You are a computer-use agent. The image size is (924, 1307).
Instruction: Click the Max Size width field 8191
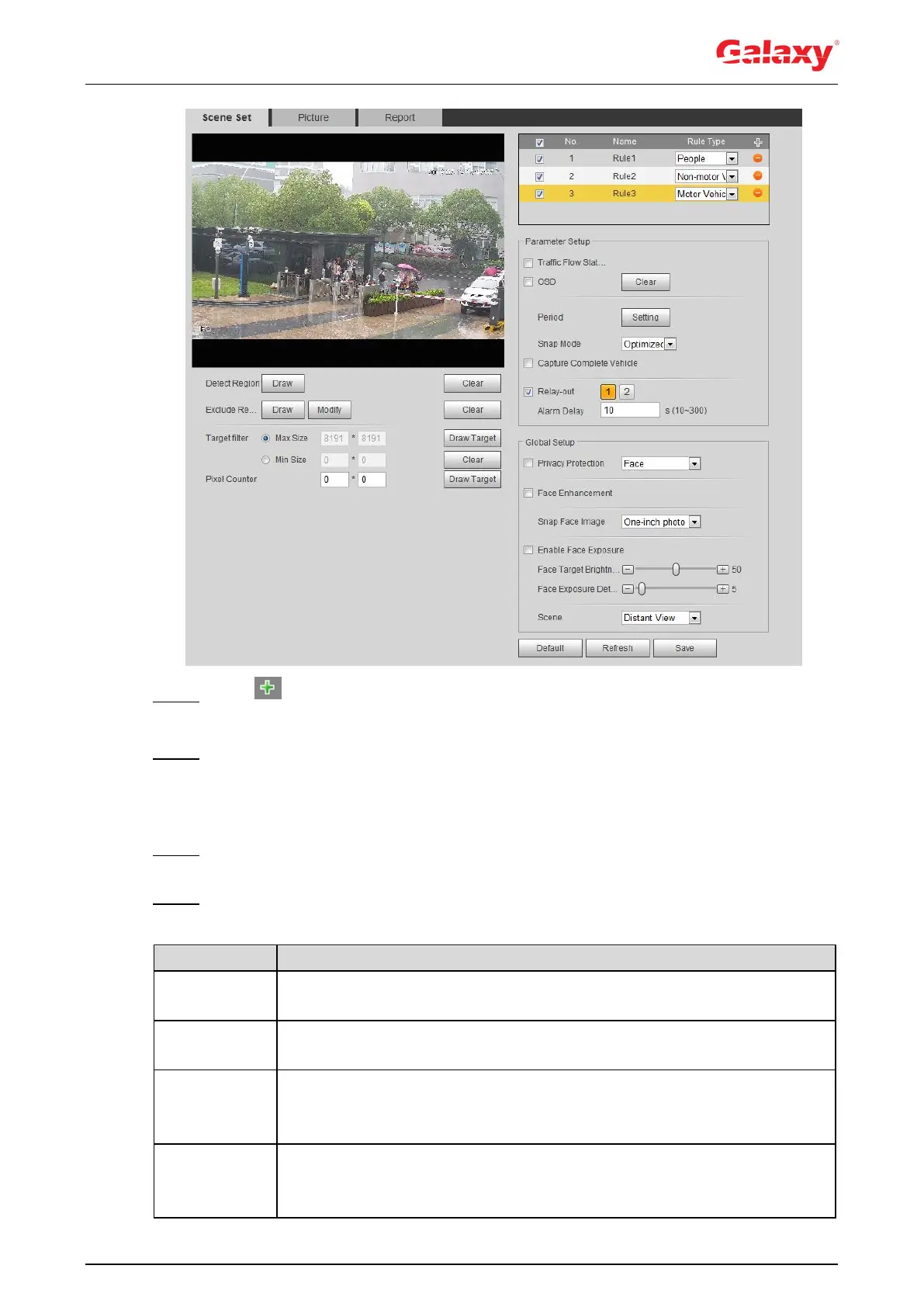(334, 439)
